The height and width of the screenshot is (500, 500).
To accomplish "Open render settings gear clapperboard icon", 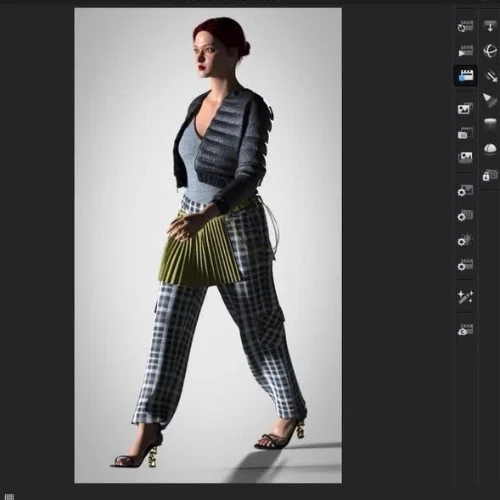I will point(466,265).
